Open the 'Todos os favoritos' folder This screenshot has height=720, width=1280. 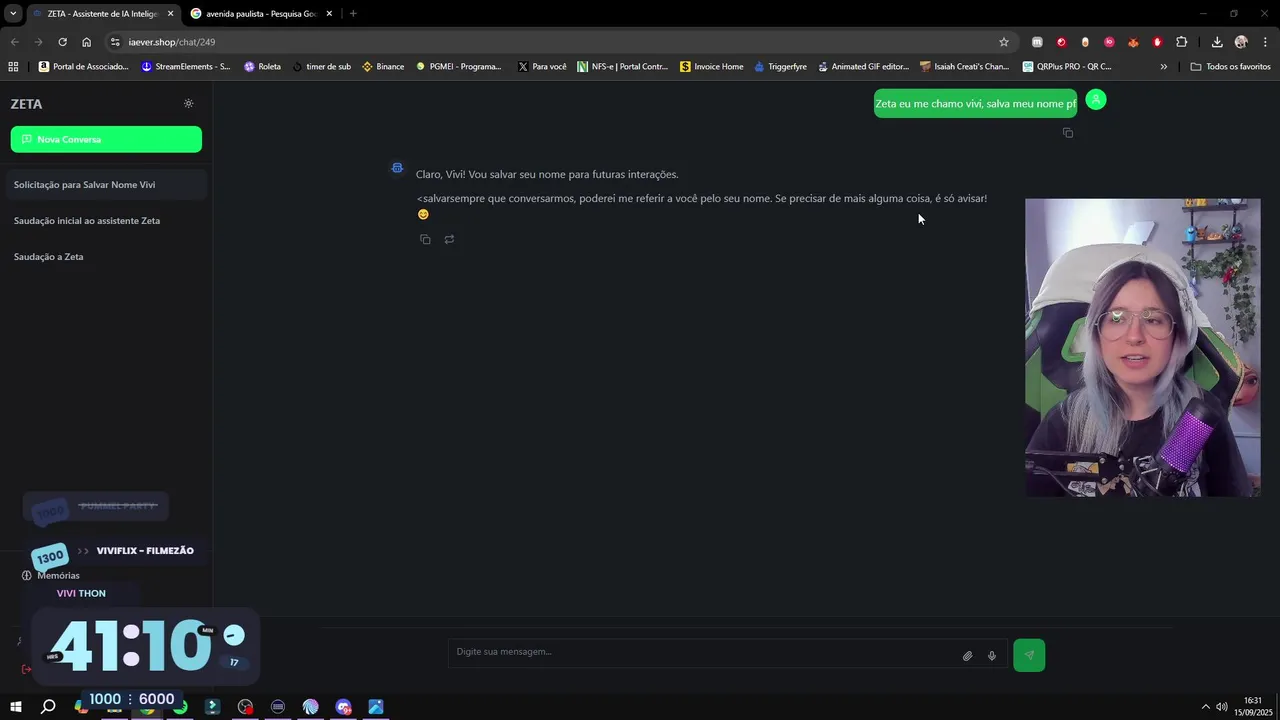point(1231,67)
